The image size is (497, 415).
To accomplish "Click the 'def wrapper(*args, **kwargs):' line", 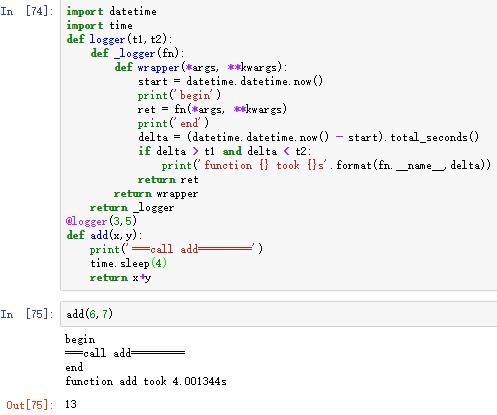I will point(201,68).
